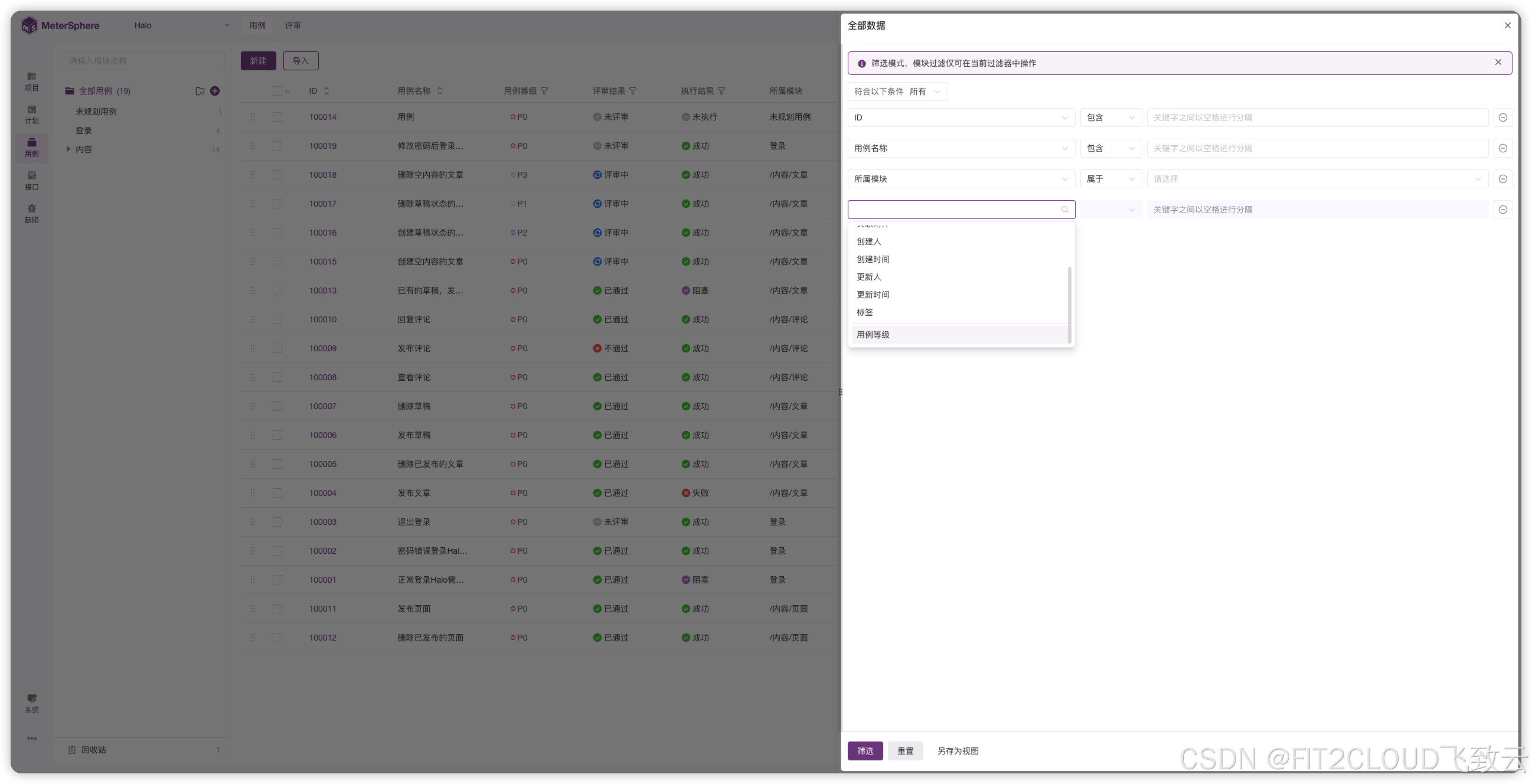Remove the 用例名称 filter condition row
The image size is (1532, 784).
[1502, 148]
